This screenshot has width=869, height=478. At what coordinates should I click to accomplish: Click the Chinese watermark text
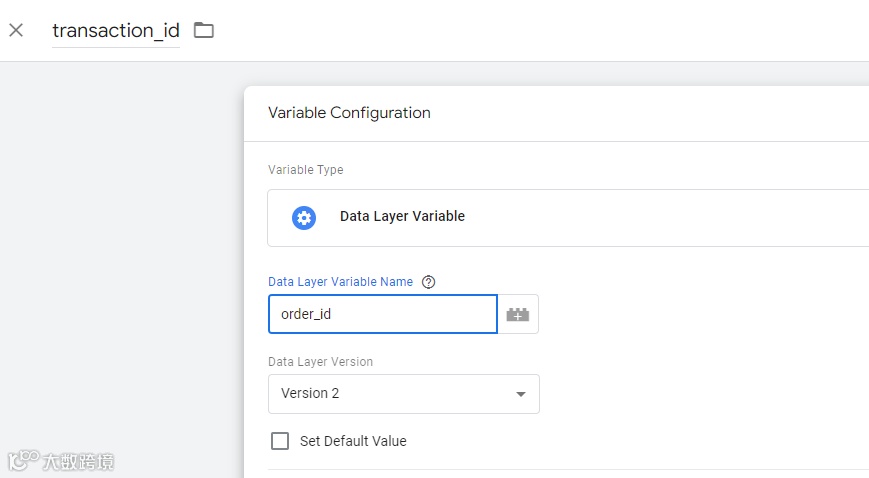click(x=78, y=462)
